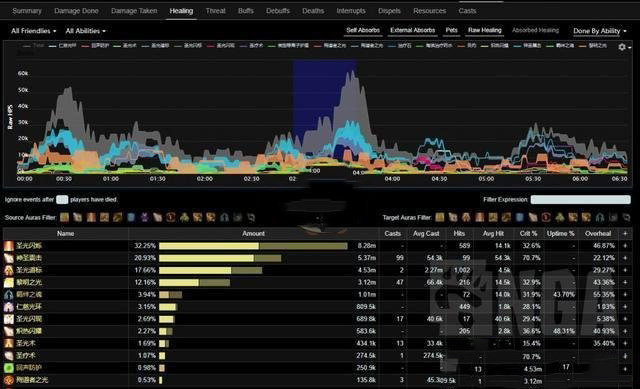
Task: Open the All Friendlies dropdown
Action: [x=33, y=31]
